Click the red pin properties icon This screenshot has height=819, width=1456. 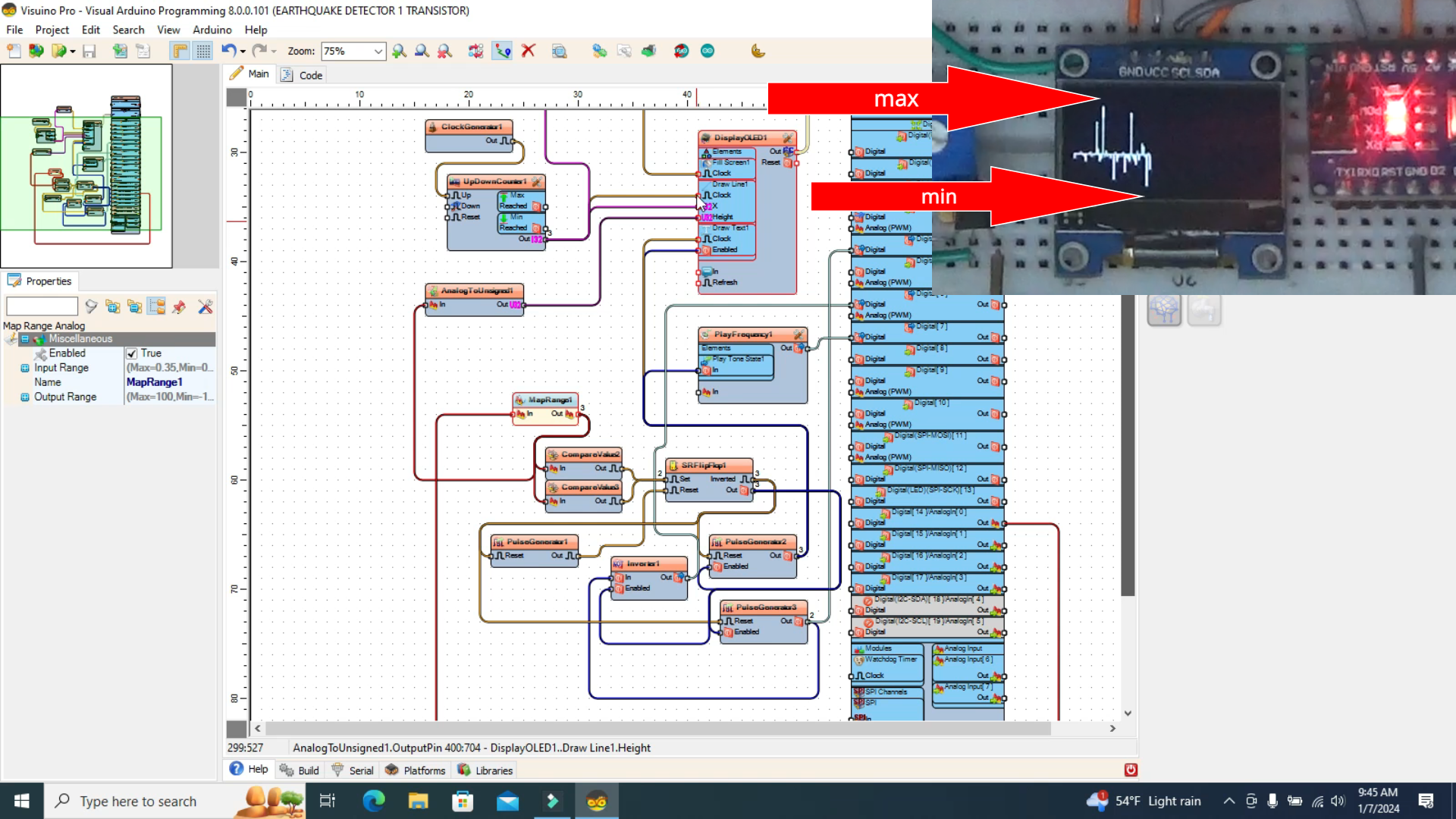pos(179,306)
